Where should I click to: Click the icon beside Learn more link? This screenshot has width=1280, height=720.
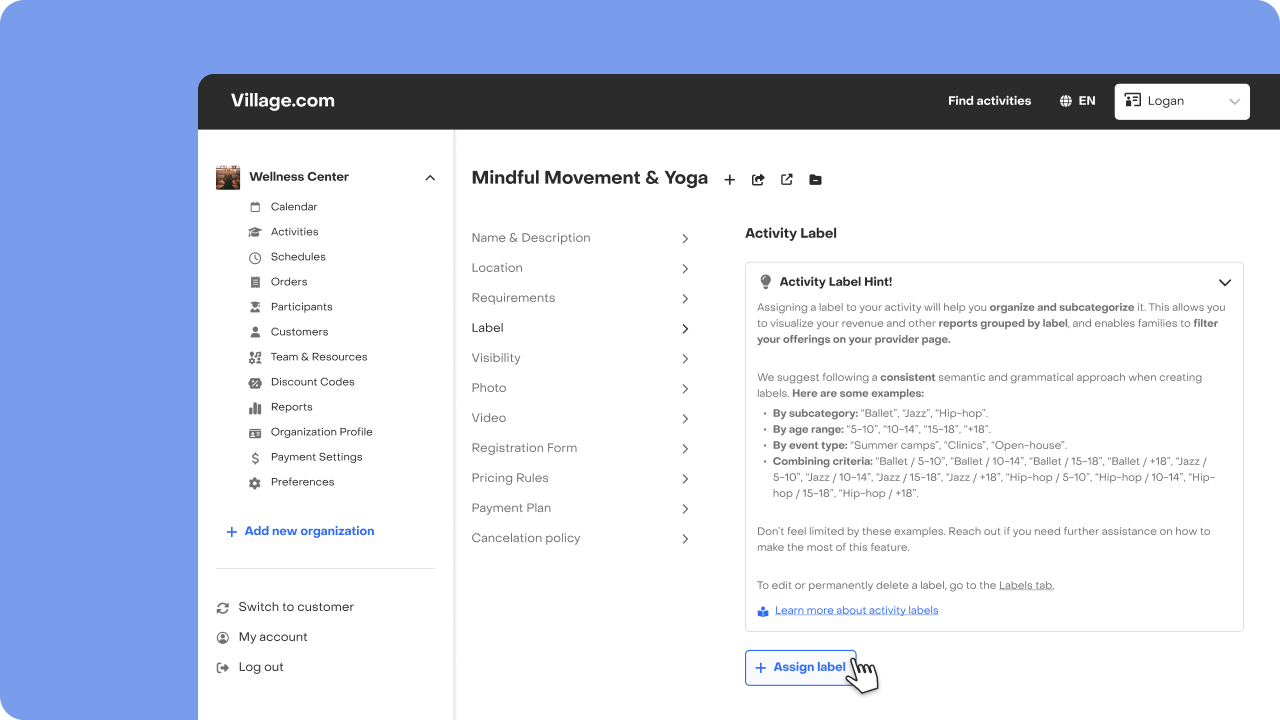click(x=763, y=611)
